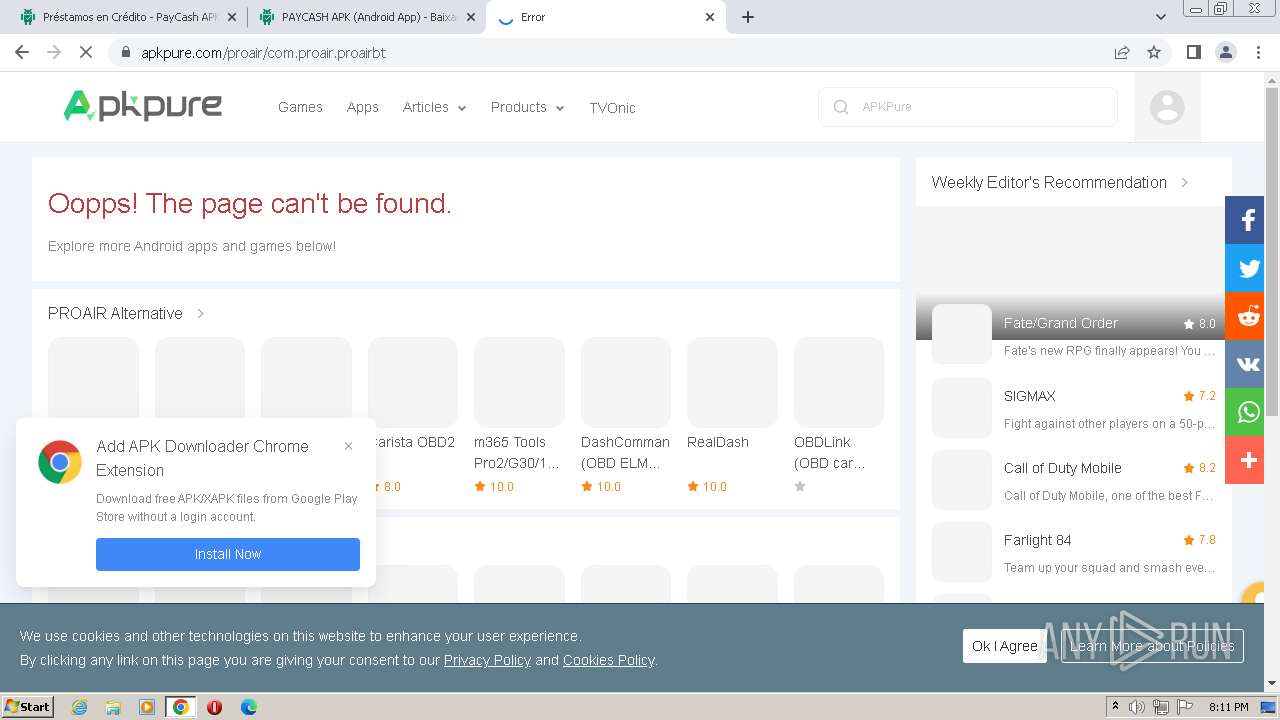Click the taskbar clock 8:11 PM
Viewport: 1280px width, 720px height.
(1228, 707)
